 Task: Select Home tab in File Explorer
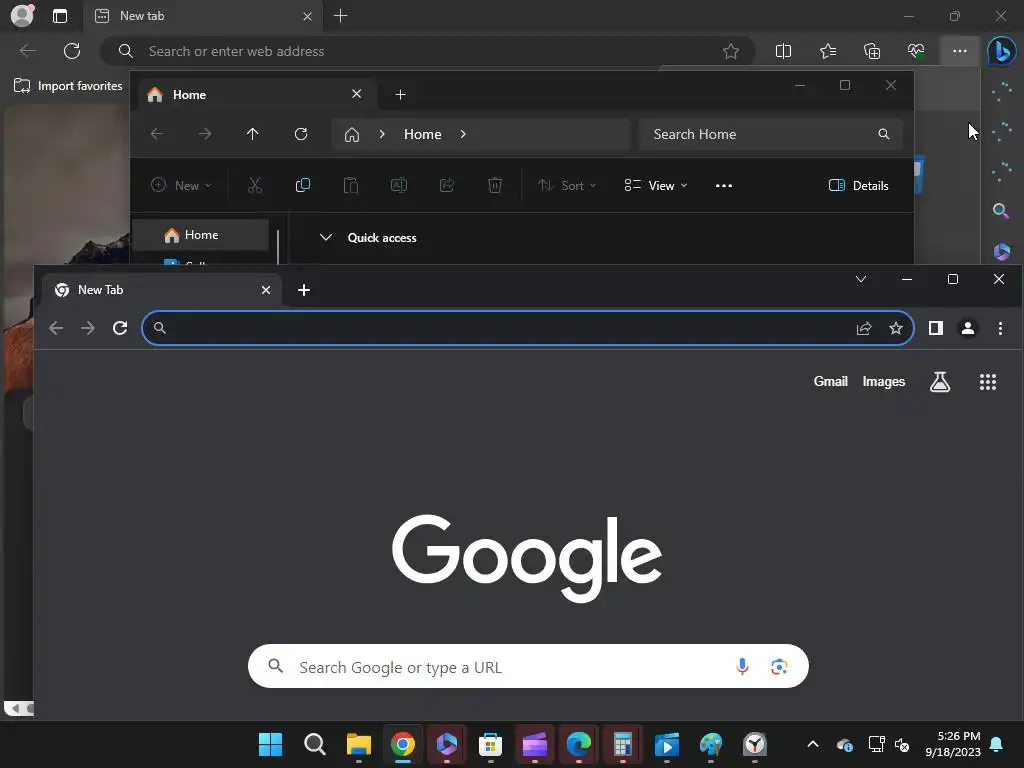click(x=258, y=95)
